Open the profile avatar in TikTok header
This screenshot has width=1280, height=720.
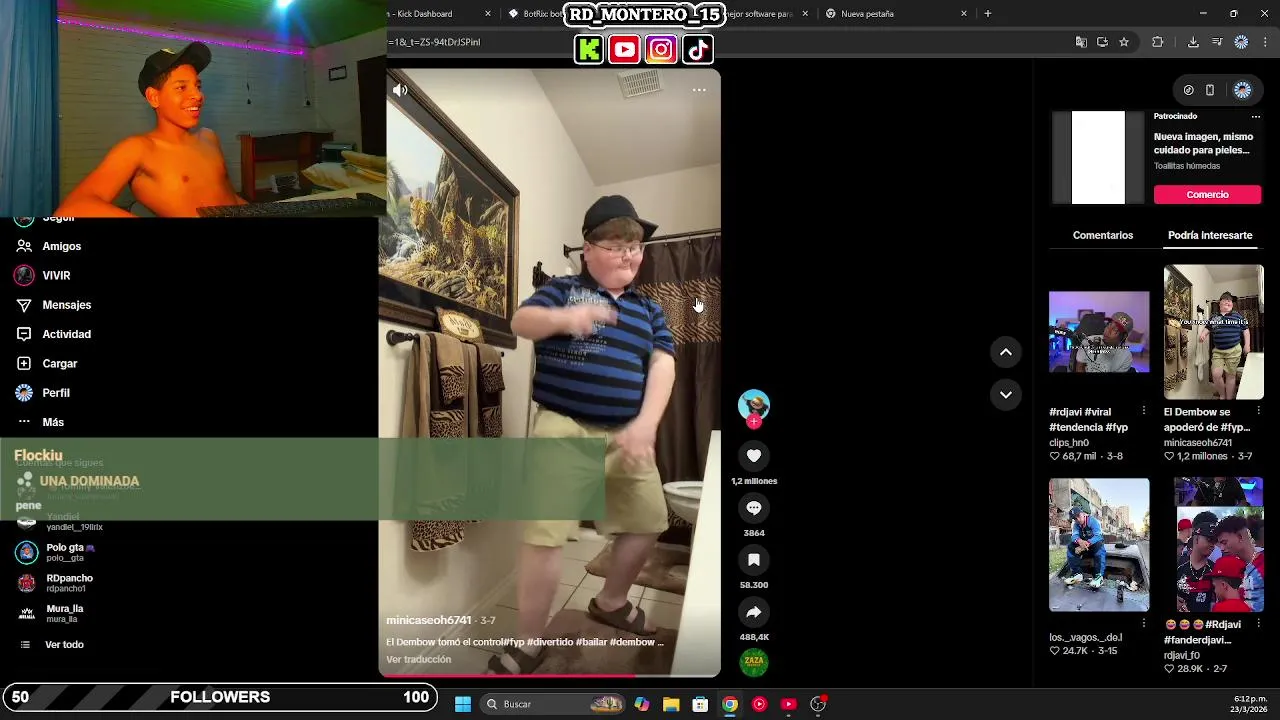tap(1242, 90)
